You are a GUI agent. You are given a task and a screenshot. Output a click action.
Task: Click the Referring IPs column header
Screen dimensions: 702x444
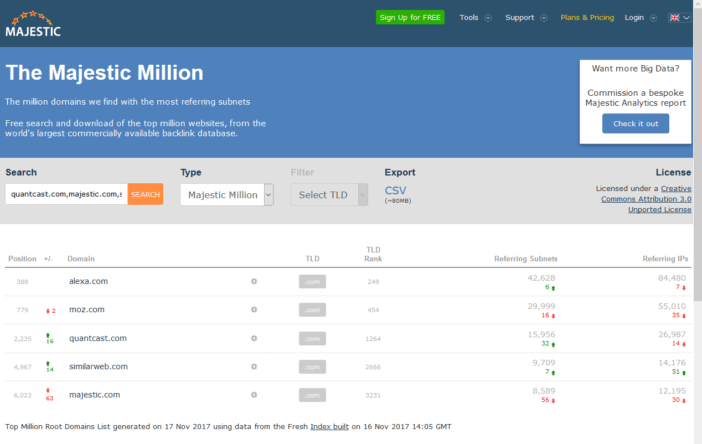(665, 259)
